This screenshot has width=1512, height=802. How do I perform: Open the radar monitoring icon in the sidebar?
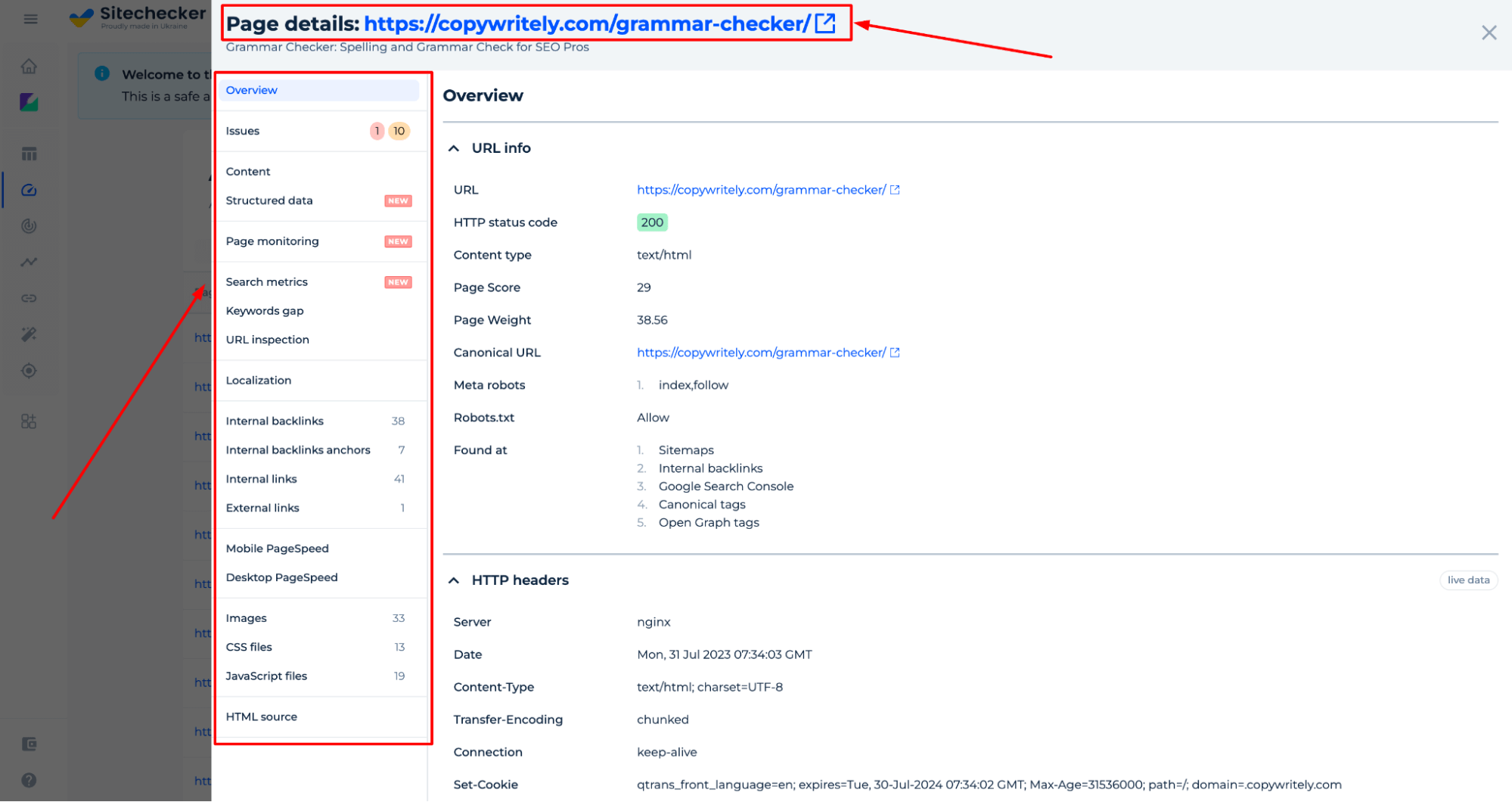click(29, 225)
